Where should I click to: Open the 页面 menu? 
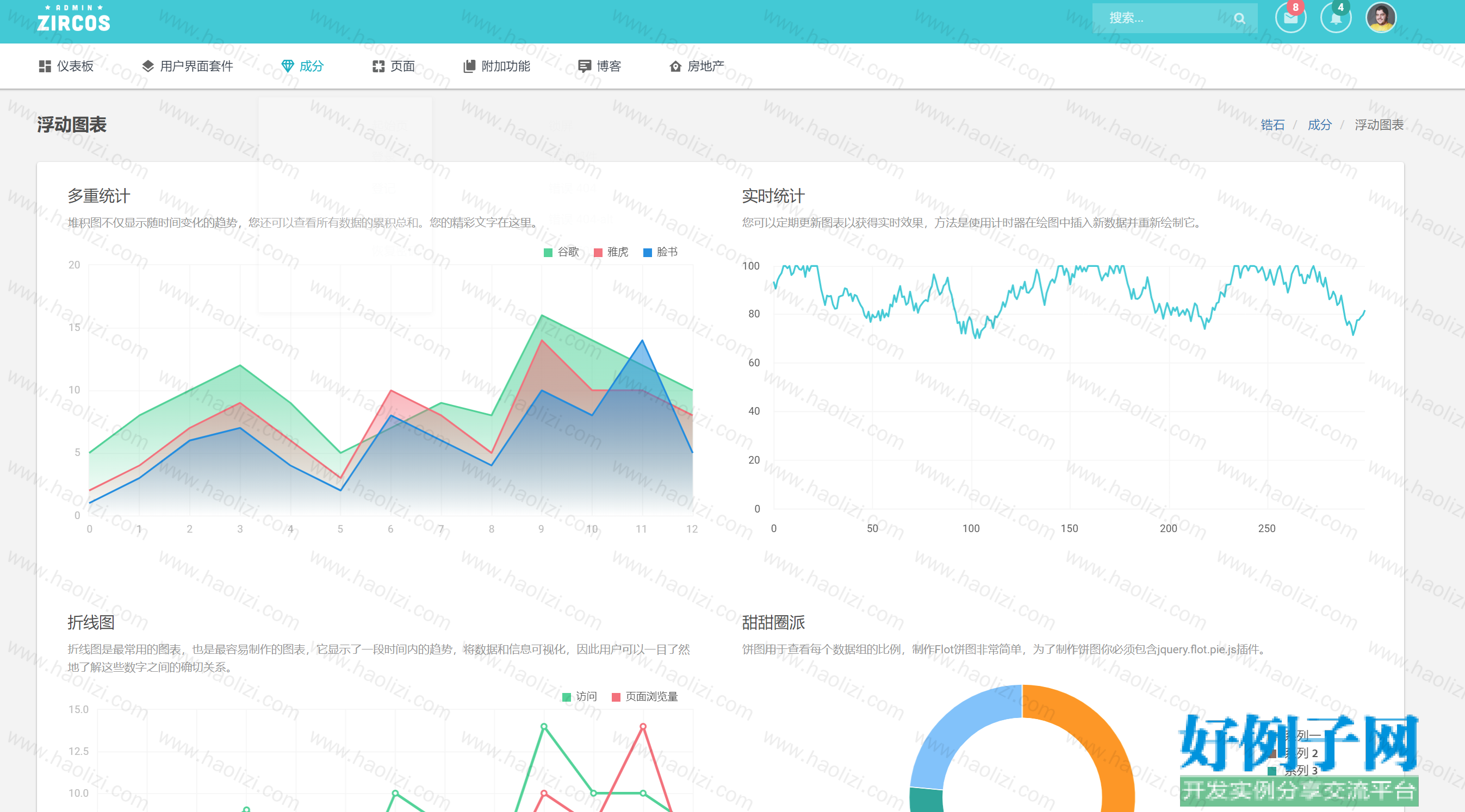[394, 66]
